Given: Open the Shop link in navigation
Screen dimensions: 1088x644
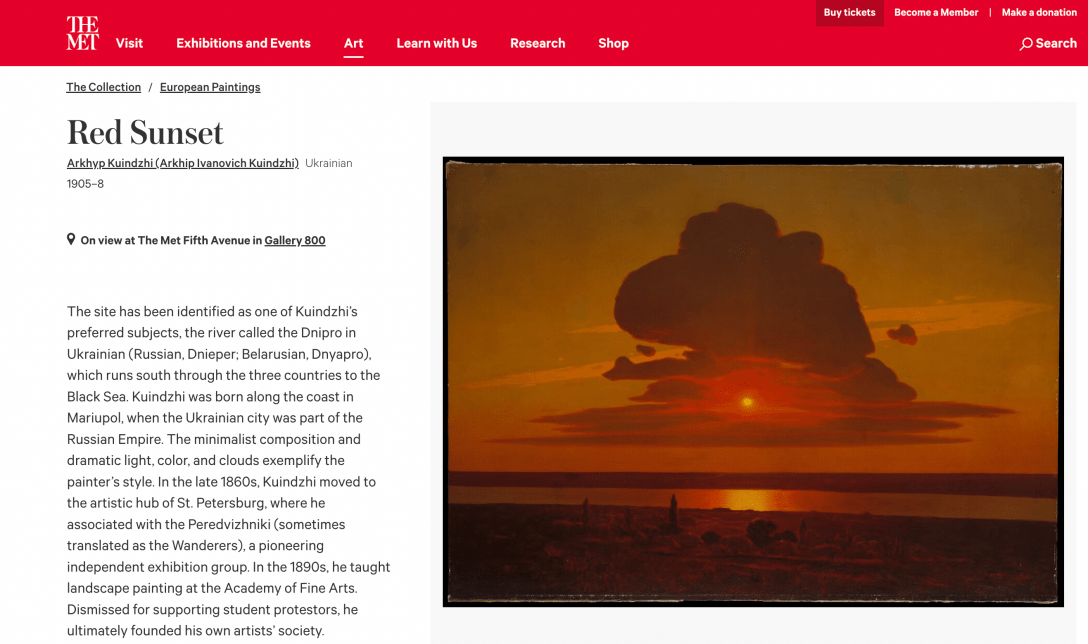Looking at the screenshot, I should click(x=613, y=43).
